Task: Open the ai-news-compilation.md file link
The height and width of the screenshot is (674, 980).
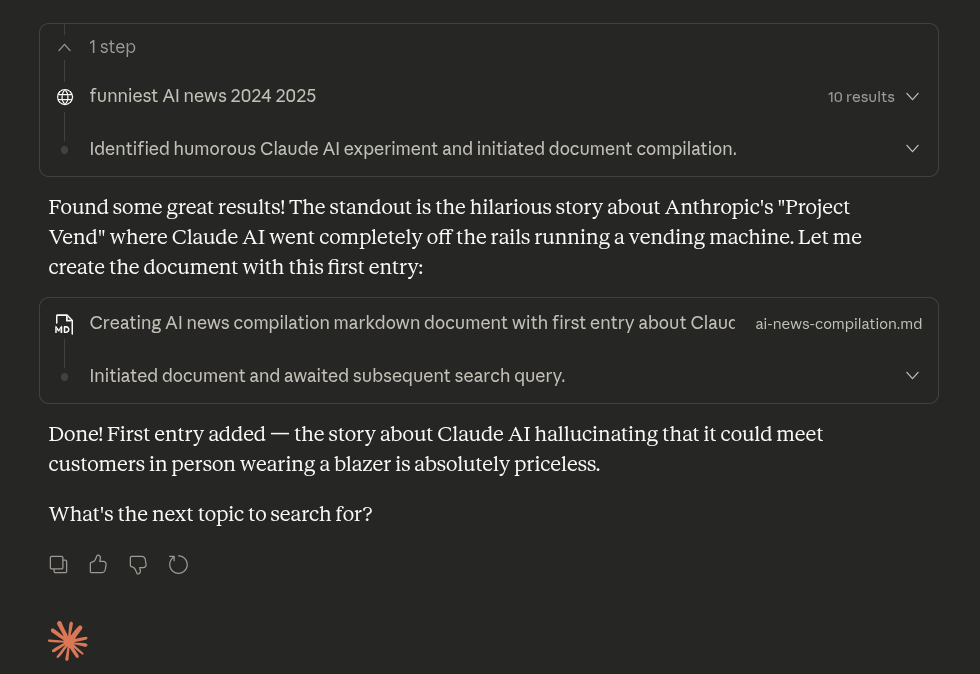Action: click(839, 324)
